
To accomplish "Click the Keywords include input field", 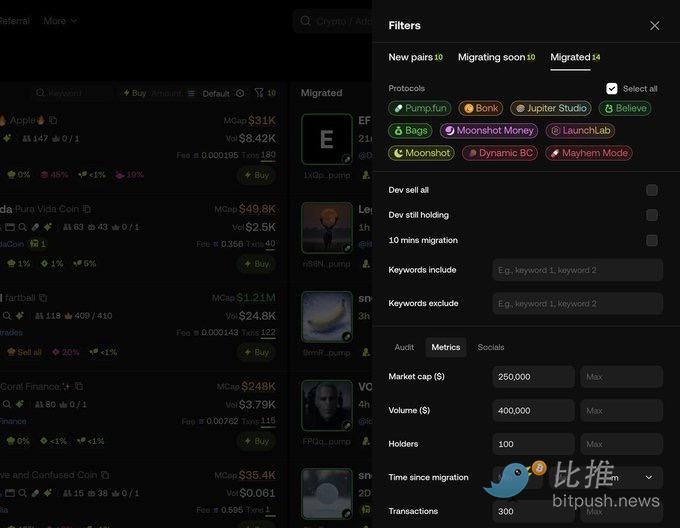I will pos(578,270).
